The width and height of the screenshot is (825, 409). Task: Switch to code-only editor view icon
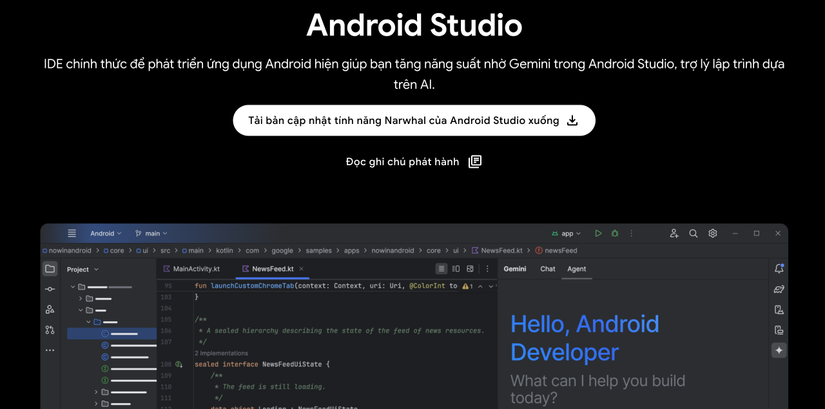(441, 268)
